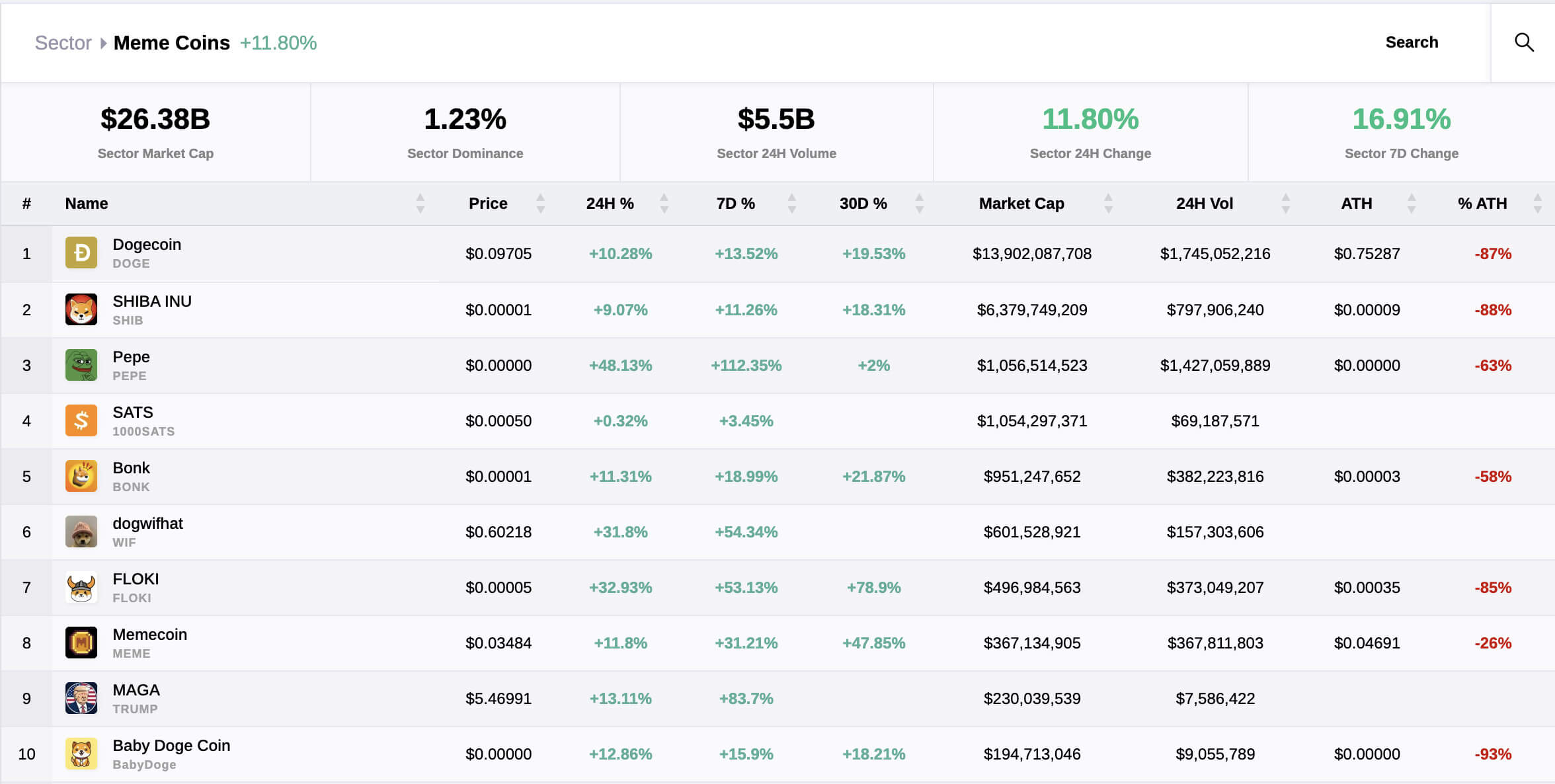Navigate back using the Sector breadcrumb
Screen dimensions: 1555x784
point(63,42)
